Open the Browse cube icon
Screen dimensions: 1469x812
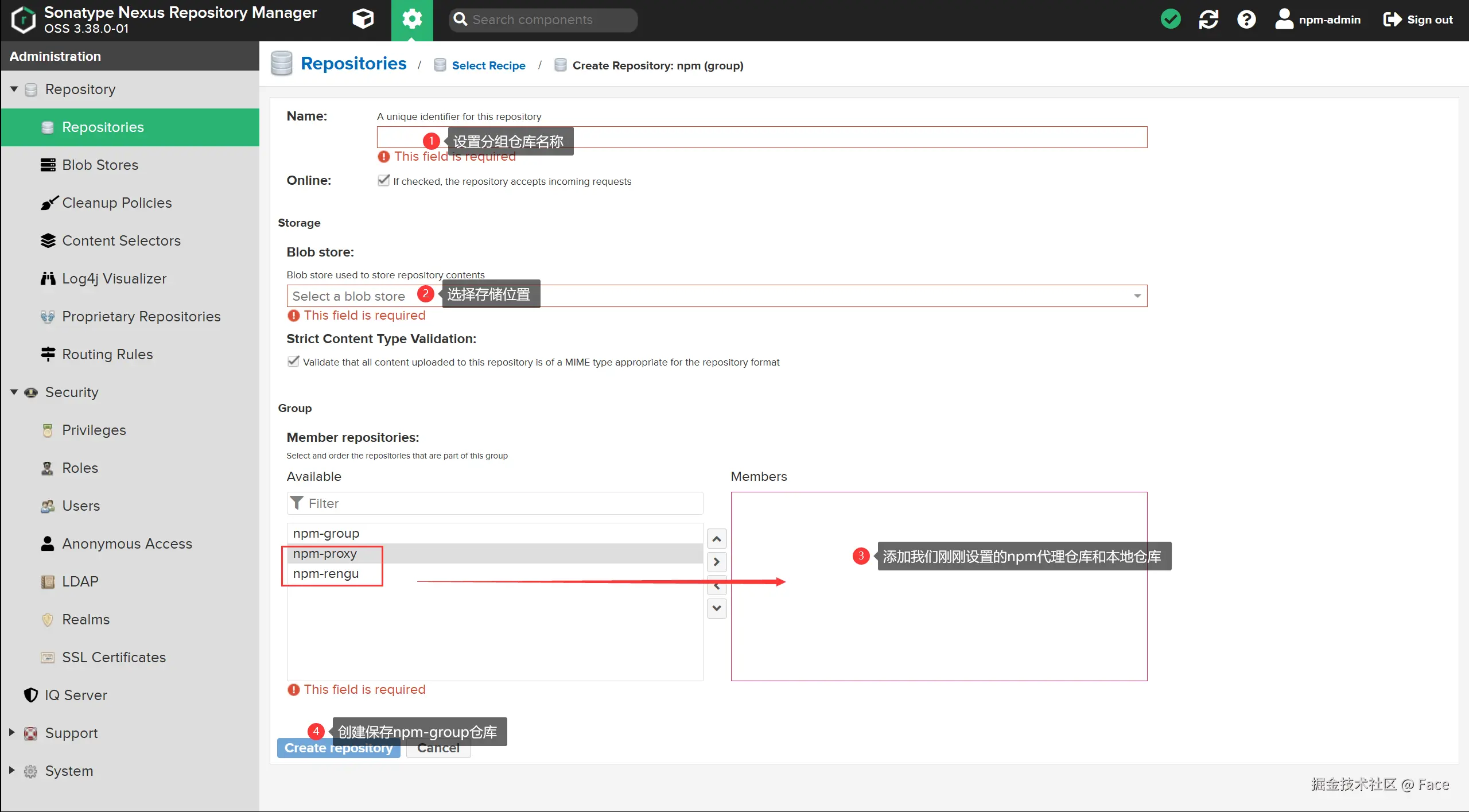click(363, 20)
